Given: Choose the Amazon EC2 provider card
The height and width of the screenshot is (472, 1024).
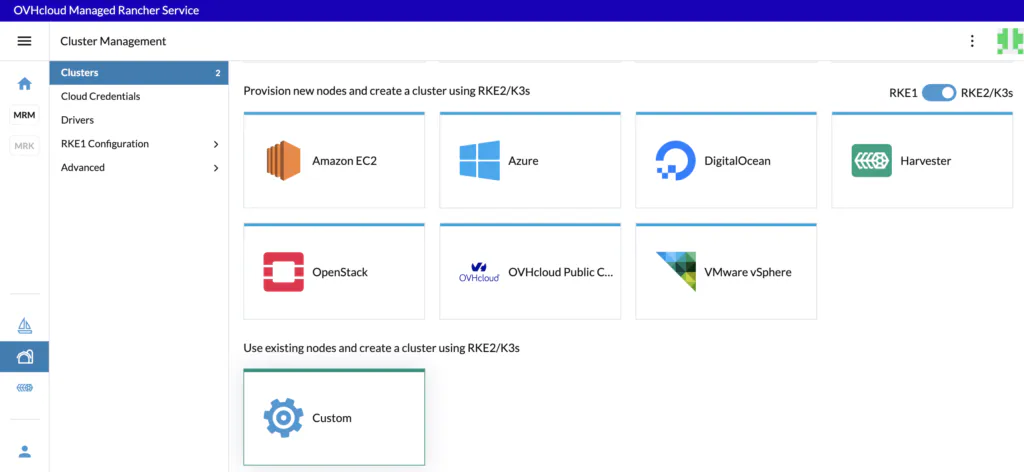Looking at the screenshot, I should [334, 160].
